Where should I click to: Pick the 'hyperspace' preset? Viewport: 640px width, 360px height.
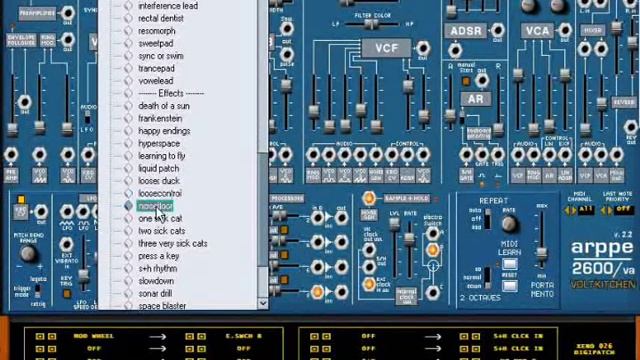[x=159, y=144]
